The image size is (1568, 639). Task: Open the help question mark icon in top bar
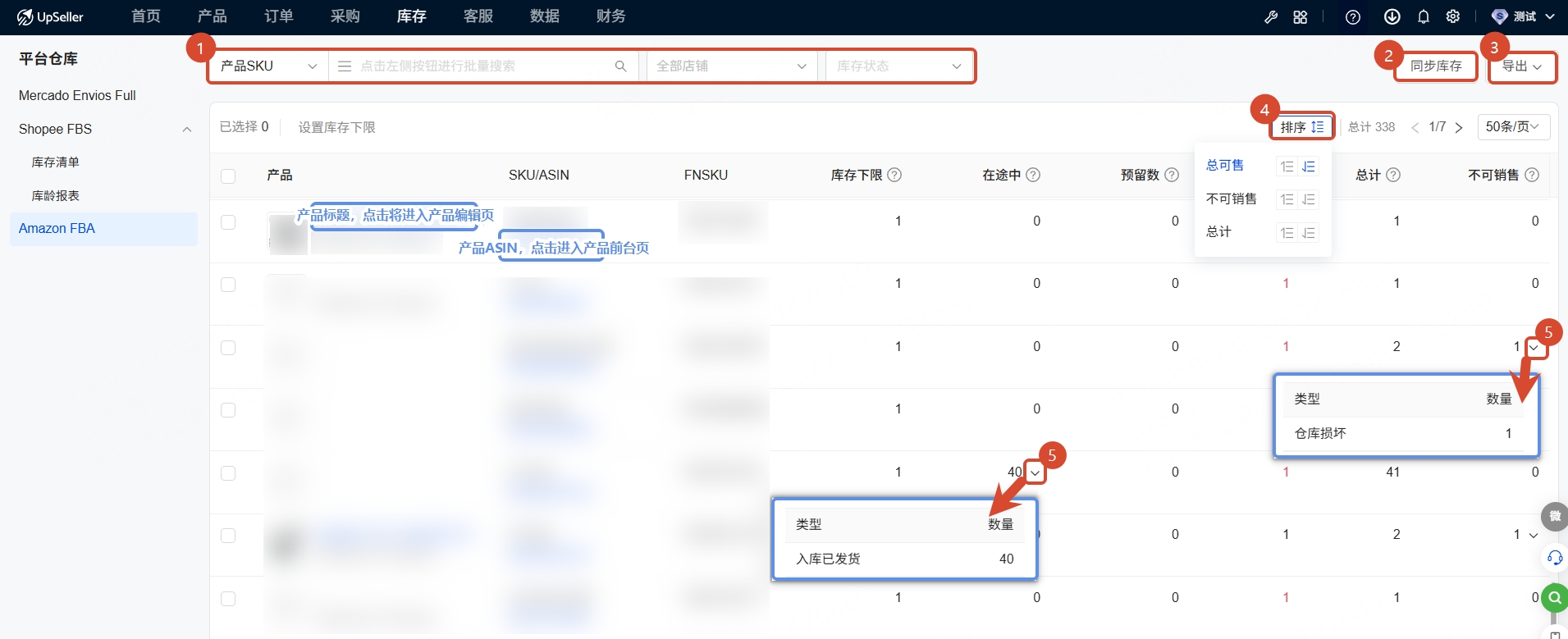coord(1353,16)
